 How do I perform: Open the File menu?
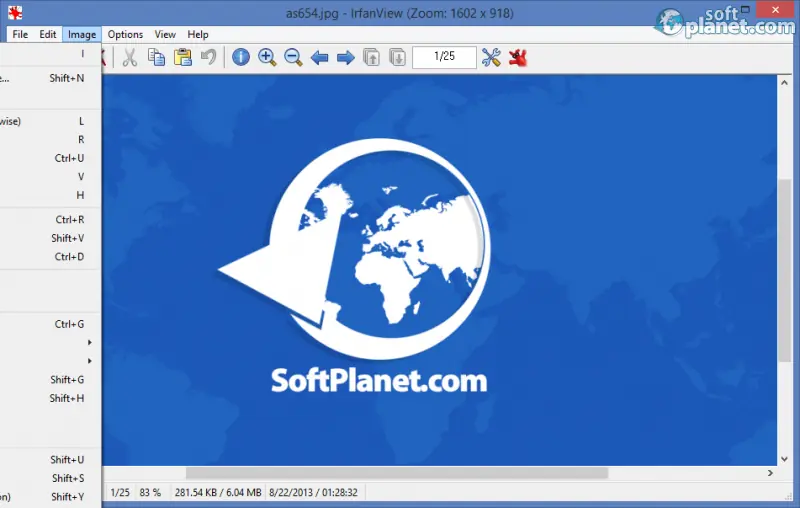20,34
